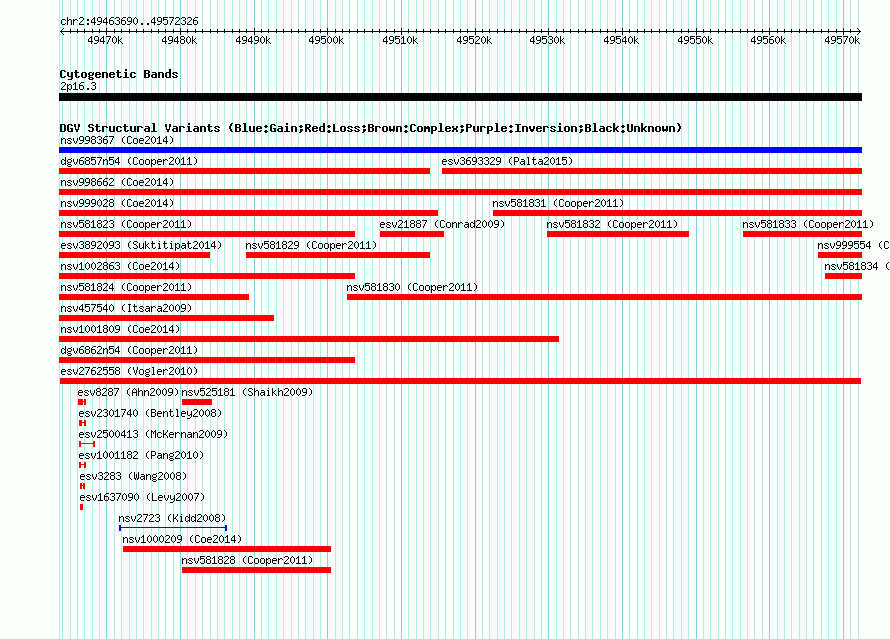Open nsv581823 (Cooper2011) variant

pos(126,224)
